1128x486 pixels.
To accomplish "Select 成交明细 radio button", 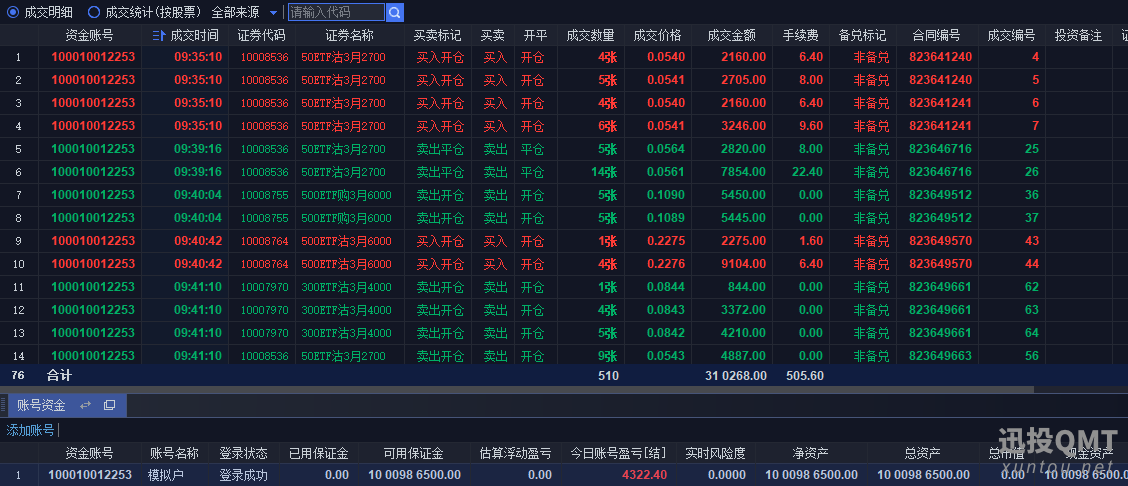I will coord(12,12).
